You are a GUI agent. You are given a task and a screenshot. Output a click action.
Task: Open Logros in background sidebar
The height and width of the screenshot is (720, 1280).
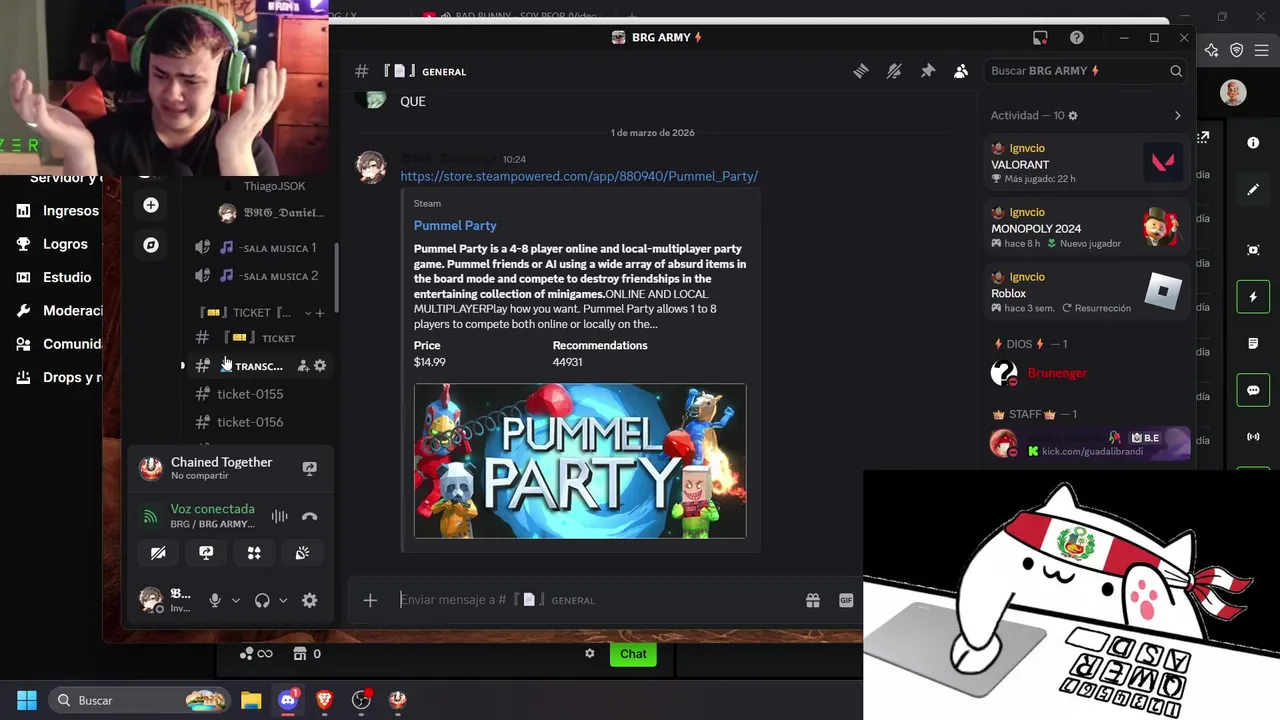pyautogui.click(x=52, y=244)
